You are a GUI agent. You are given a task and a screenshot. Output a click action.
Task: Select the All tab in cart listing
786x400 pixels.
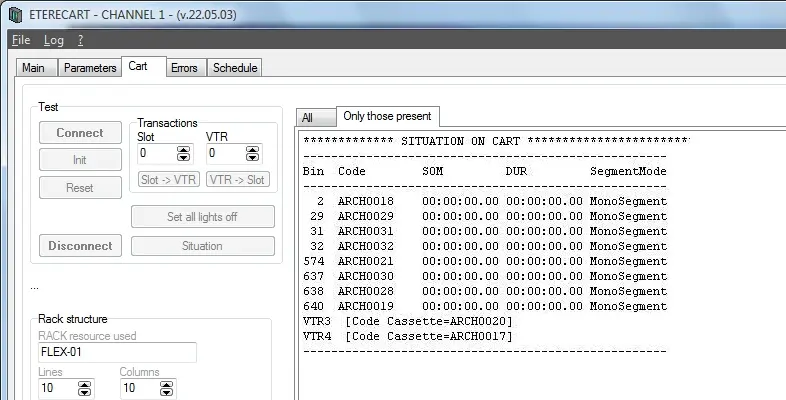click(307, 118)
